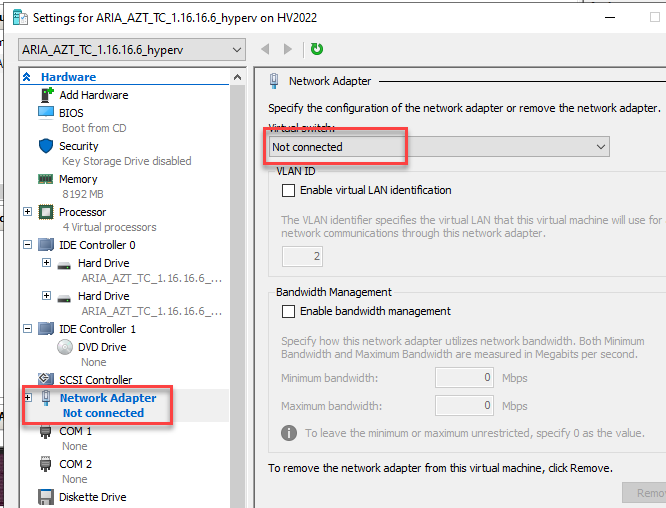
Task: Click the COM 1 port icon
Action: click(x=45, y=432)
